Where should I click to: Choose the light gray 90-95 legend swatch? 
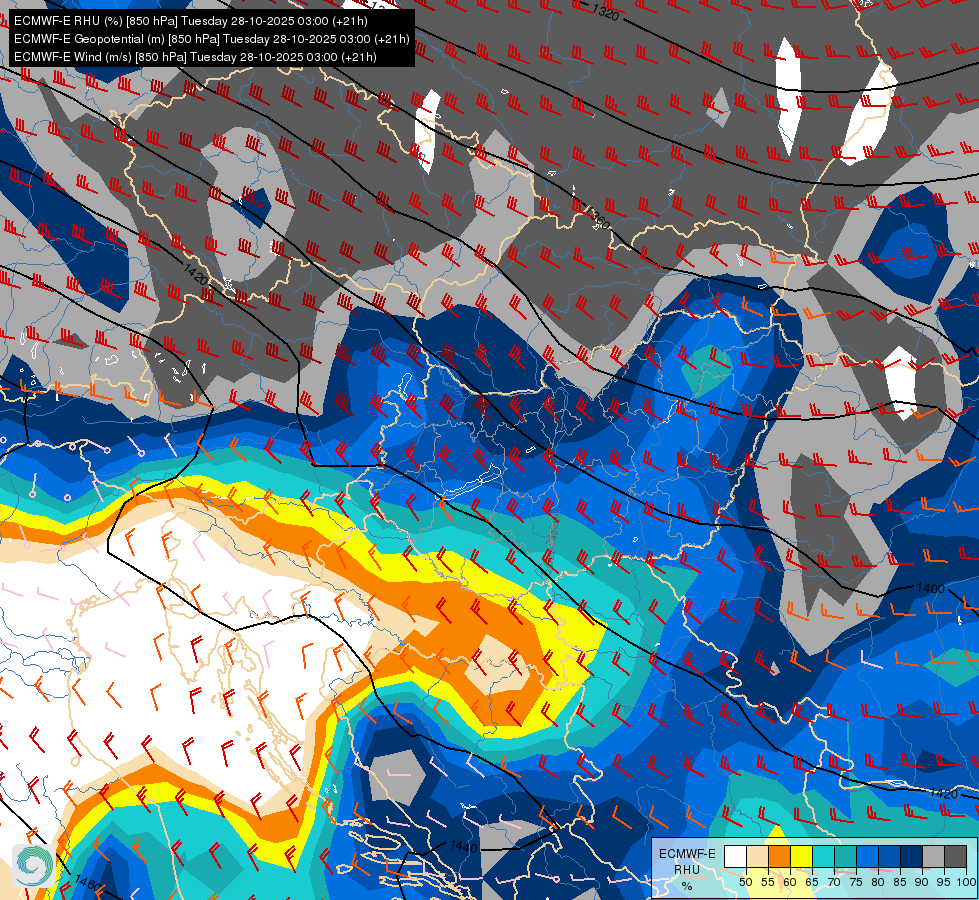[933, 856]
